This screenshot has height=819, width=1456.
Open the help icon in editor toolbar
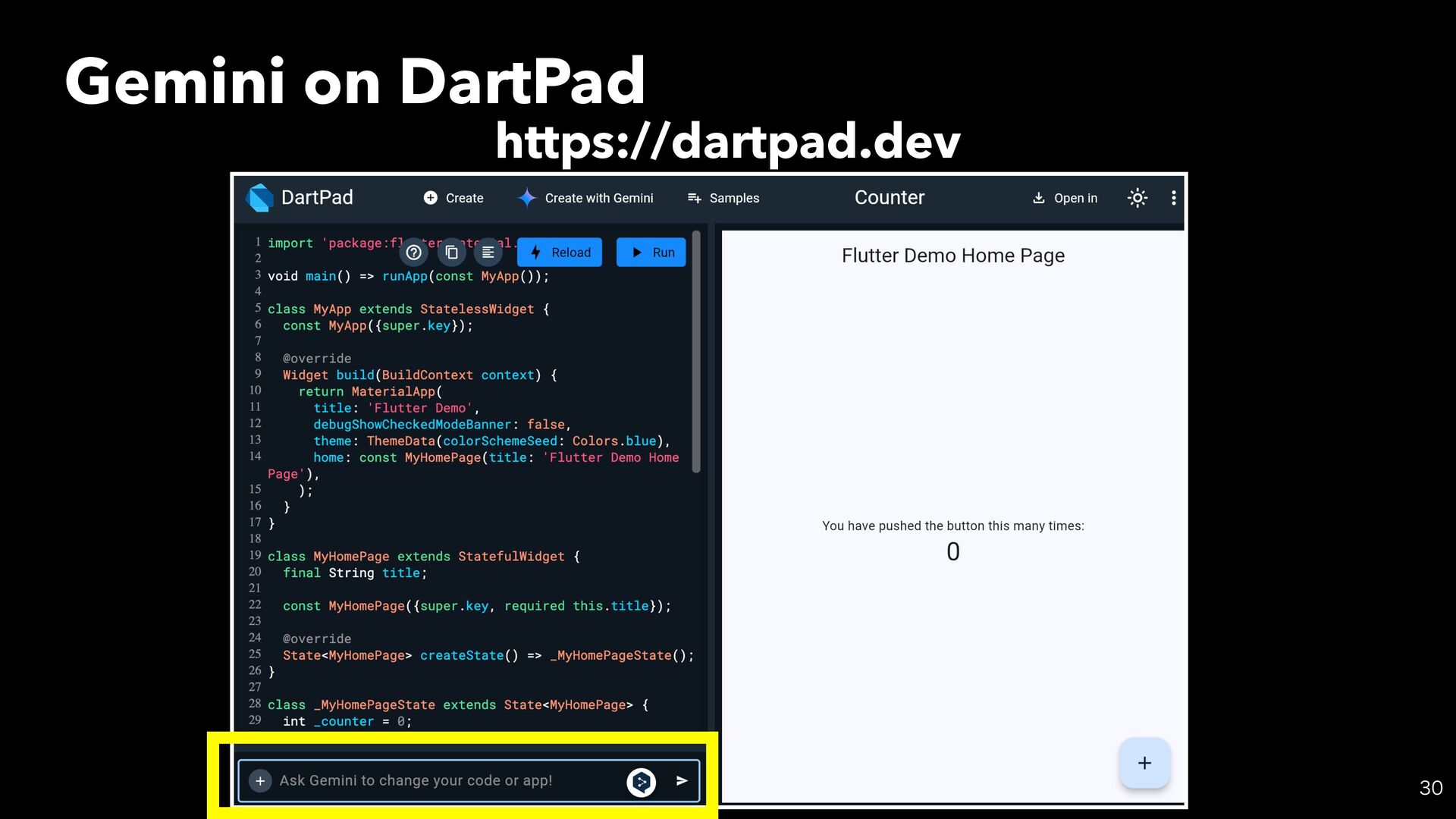(413, 253)
